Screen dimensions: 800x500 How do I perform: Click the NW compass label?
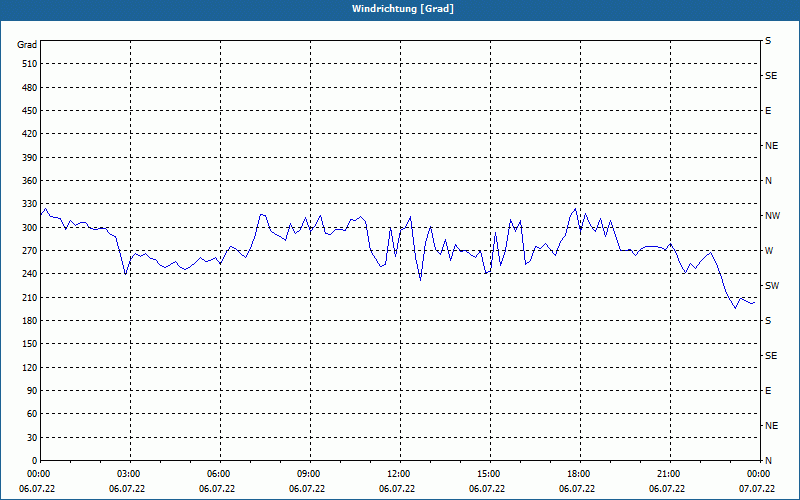[772, 216]
